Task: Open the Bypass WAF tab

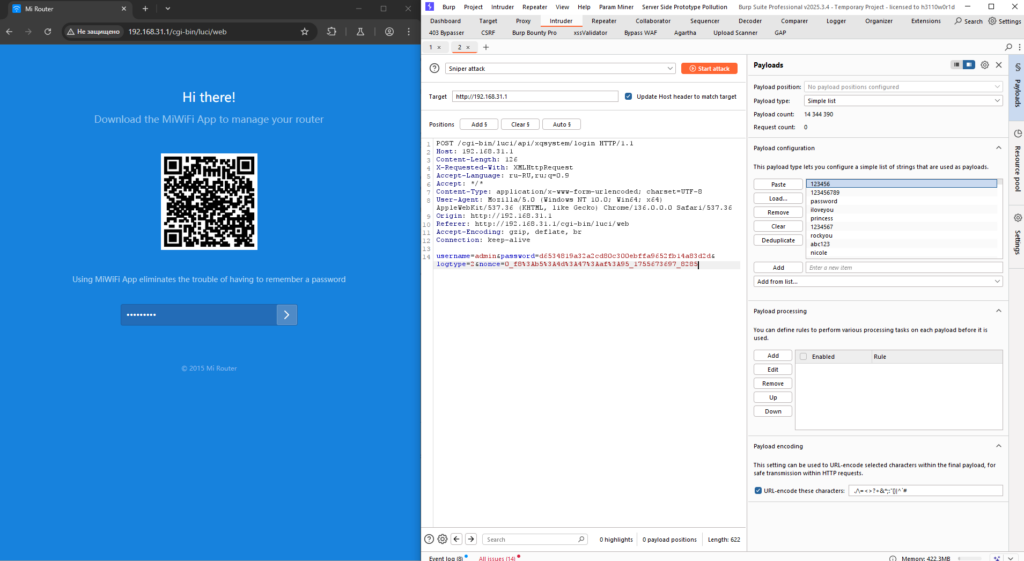Action: click(640, 33)
